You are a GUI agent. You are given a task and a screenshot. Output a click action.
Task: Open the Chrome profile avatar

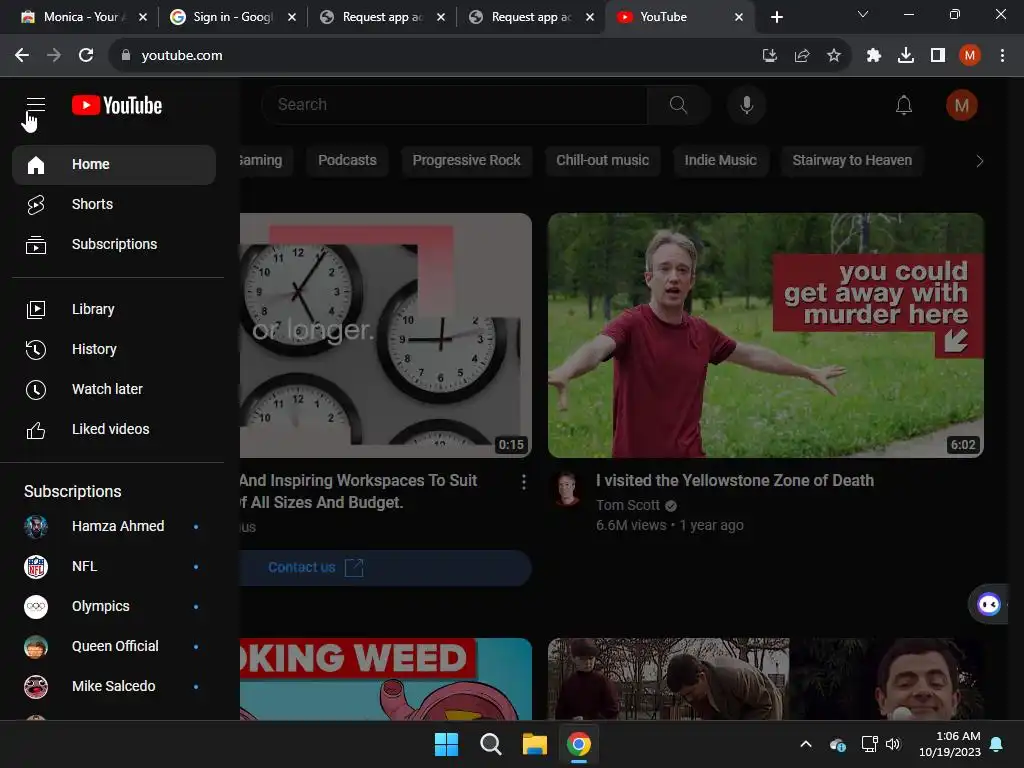(970, 56)
